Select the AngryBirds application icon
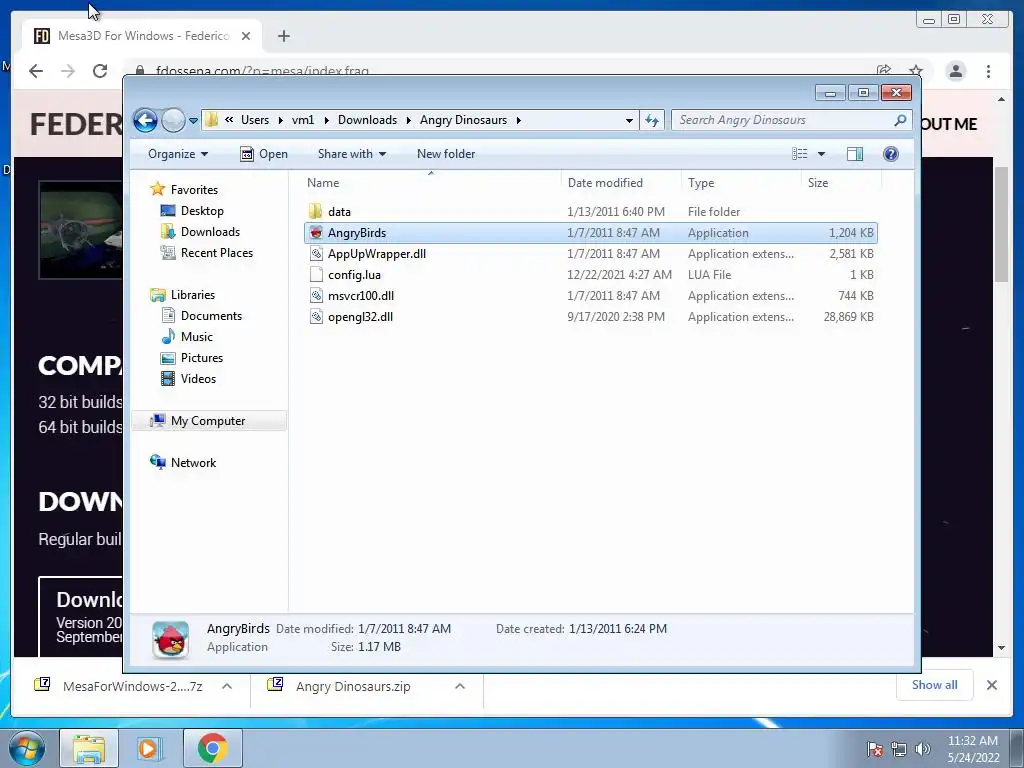The height and width of the screenshot is (768, 1024). (x=316, y=232)
